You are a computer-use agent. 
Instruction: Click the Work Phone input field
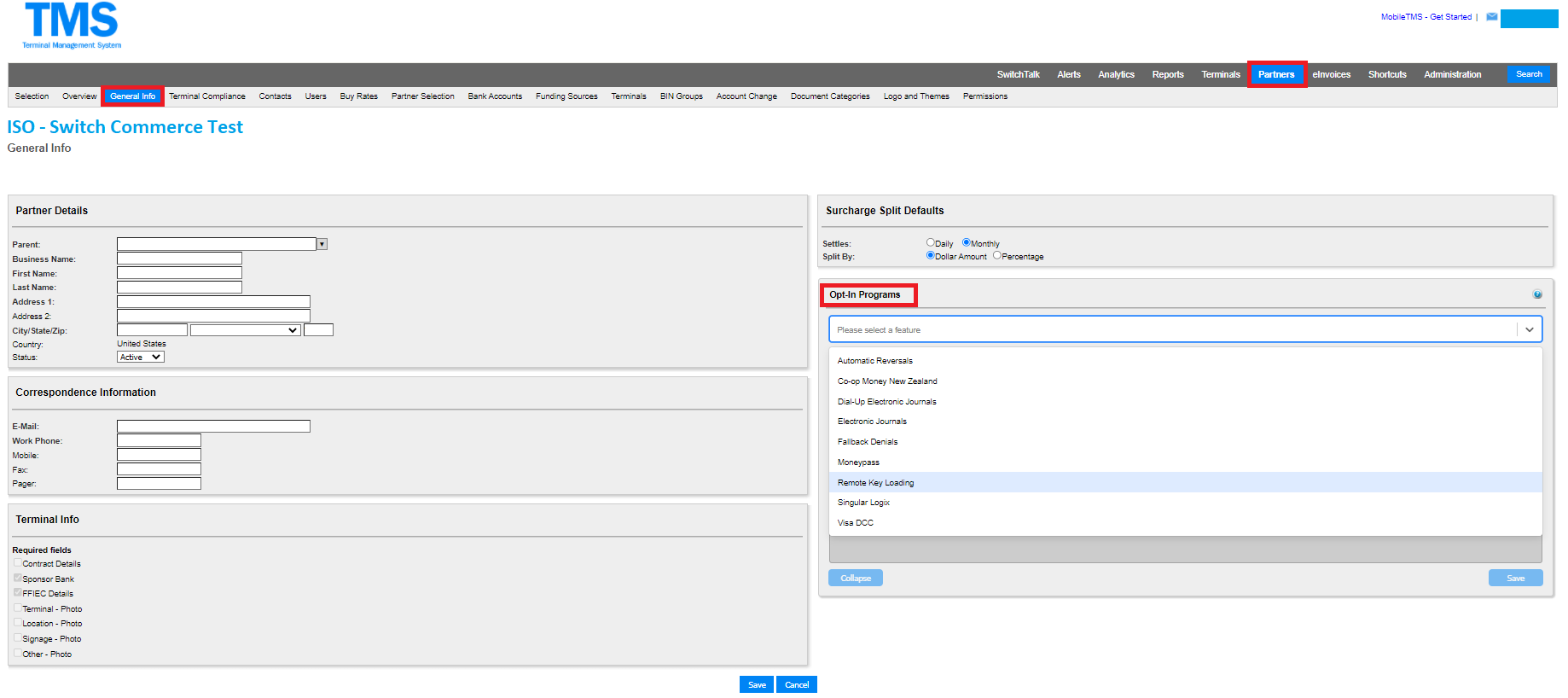pos(159,440)
